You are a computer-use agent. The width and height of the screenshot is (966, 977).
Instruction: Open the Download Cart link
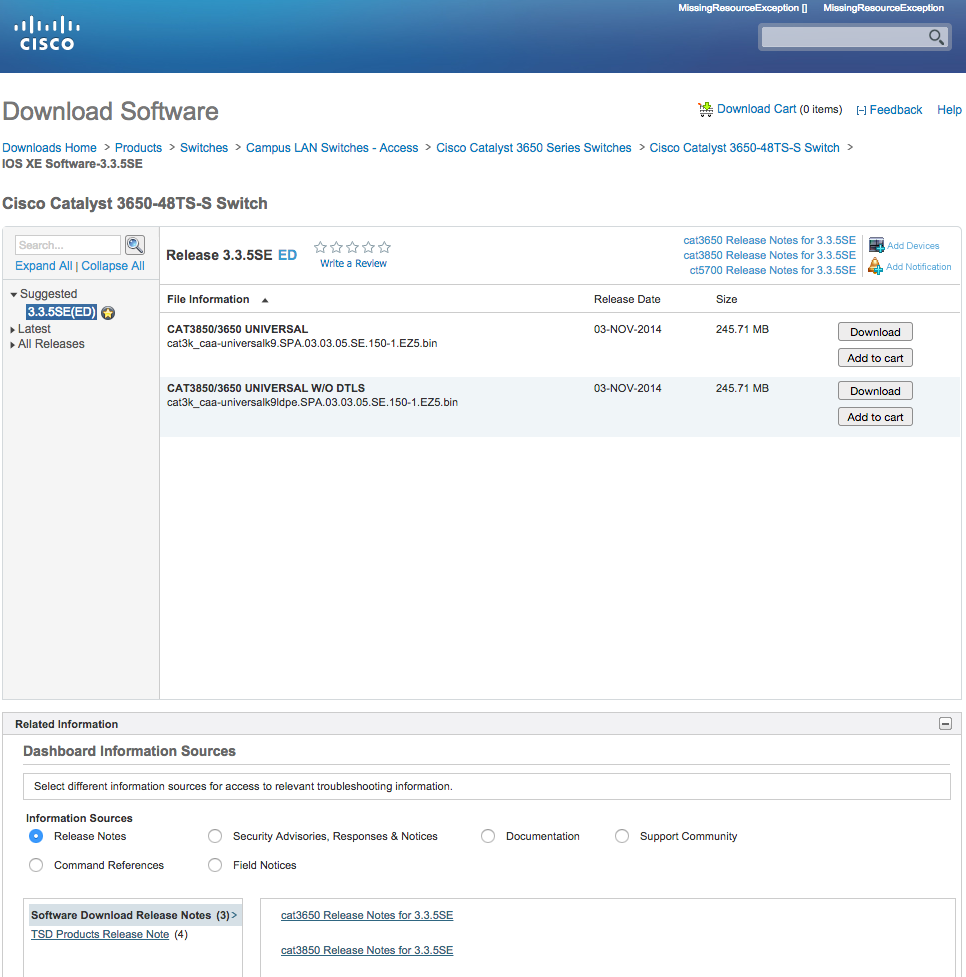click(x=757, y=109)
